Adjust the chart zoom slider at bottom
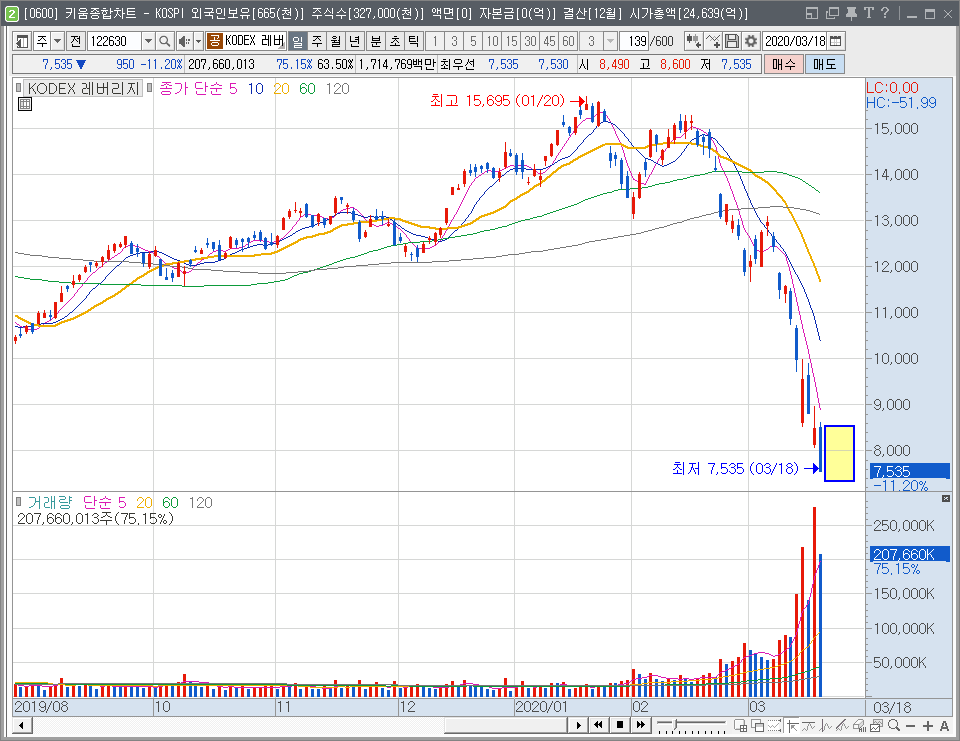This screenshot has width=960, height=741. point(690,726)
